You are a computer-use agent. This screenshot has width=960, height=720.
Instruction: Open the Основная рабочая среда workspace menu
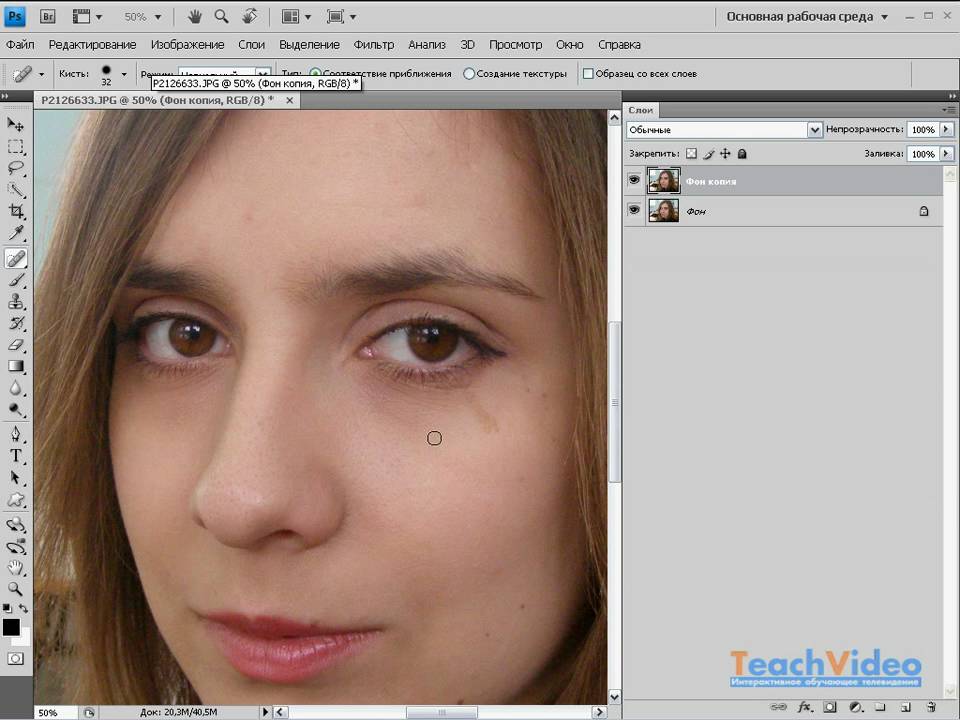click(806, 17)
